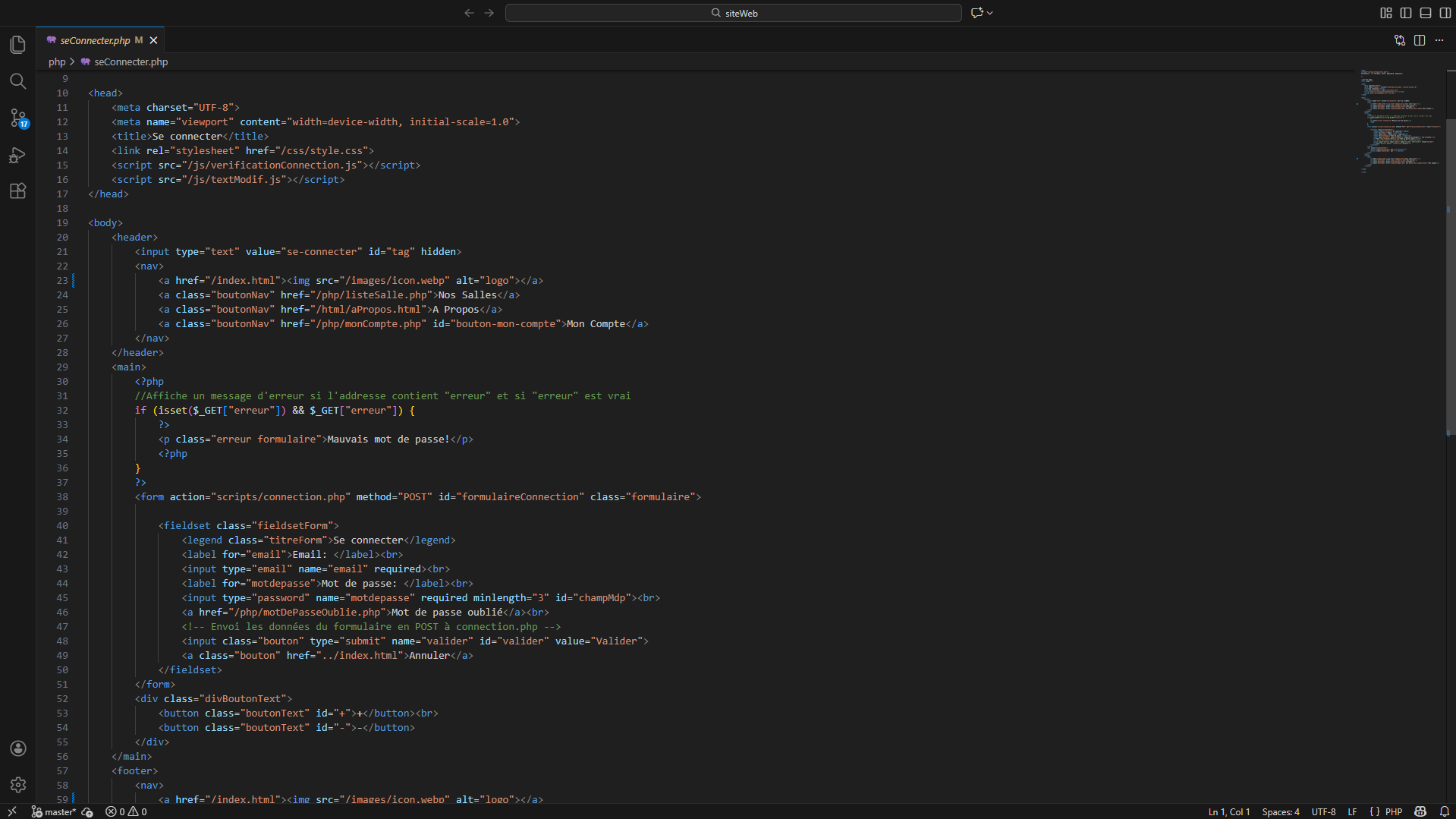Change end of line sequence LF
The width and height of the screenshot is (1456, 819).
[x=1352, y=811]
